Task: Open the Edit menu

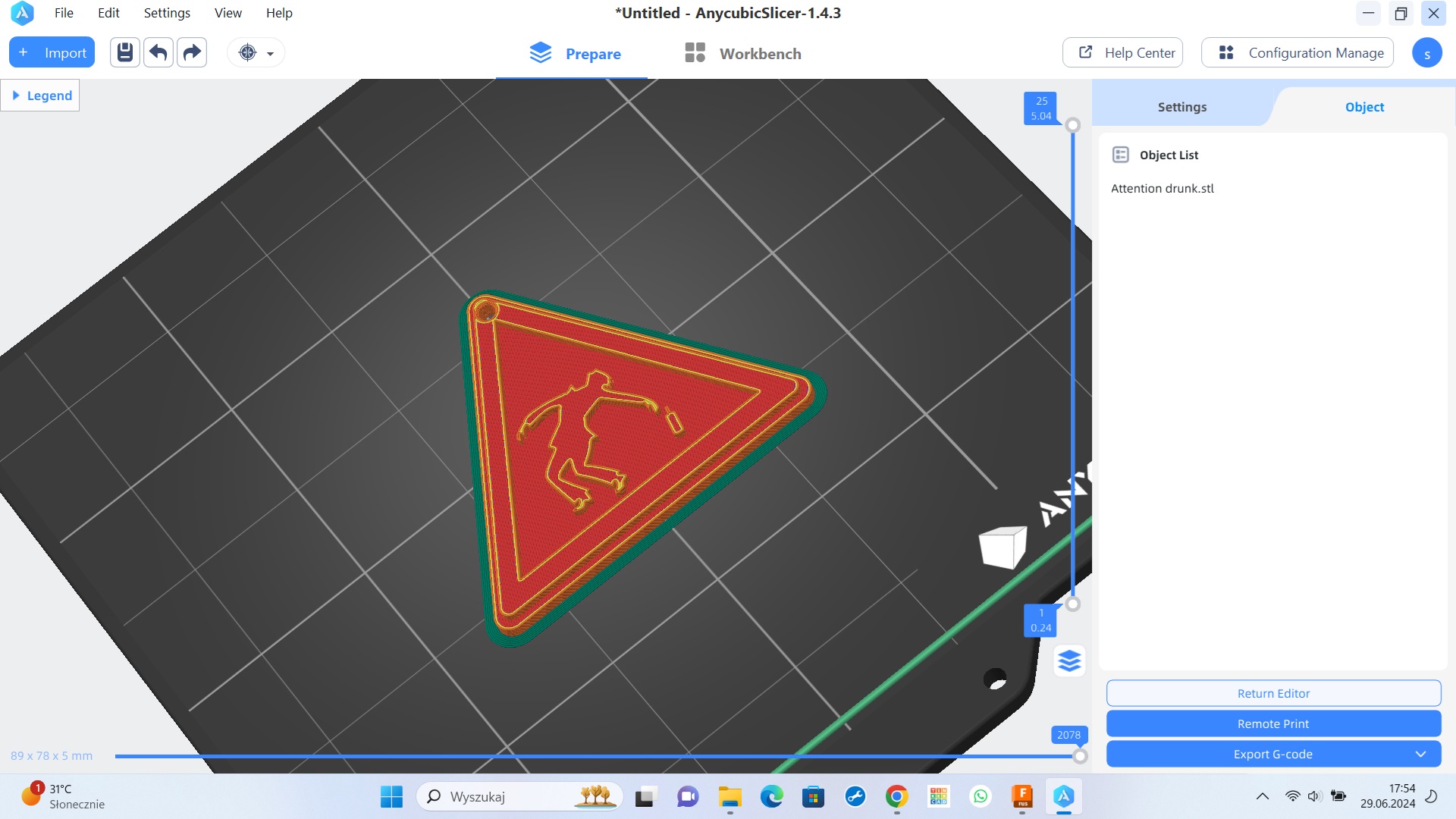Action: (x=108, y=13)
